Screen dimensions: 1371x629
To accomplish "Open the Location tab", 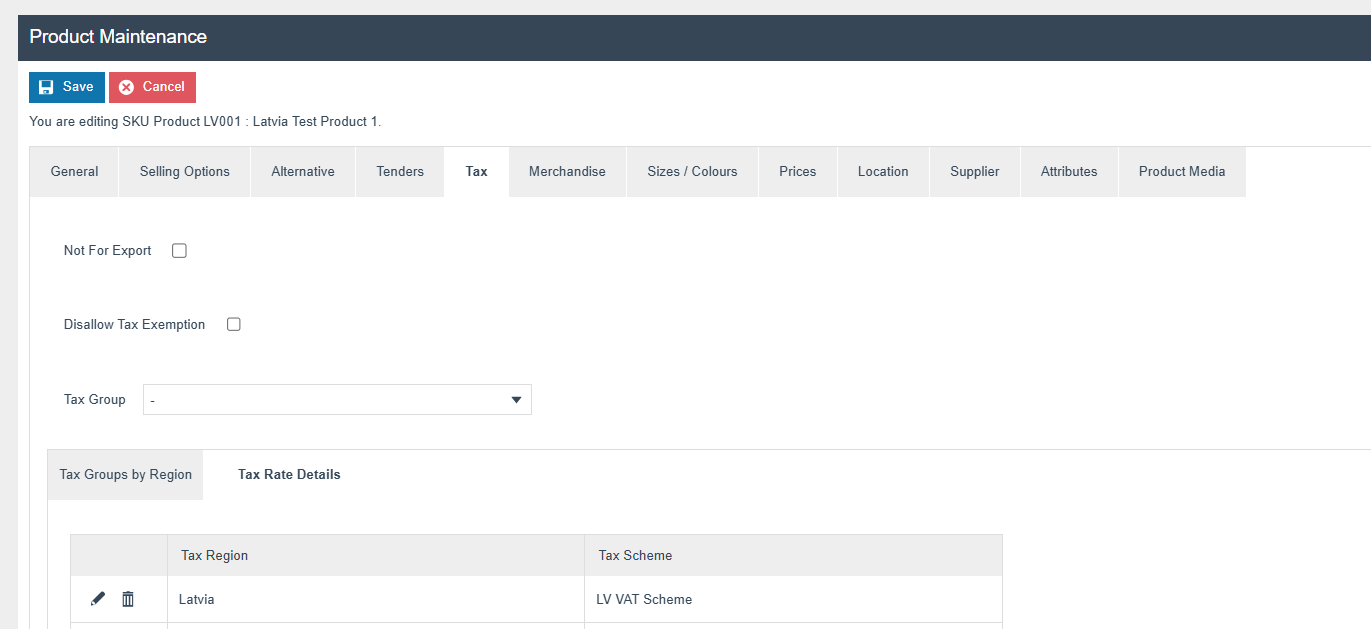I will (x=883, y=172).
